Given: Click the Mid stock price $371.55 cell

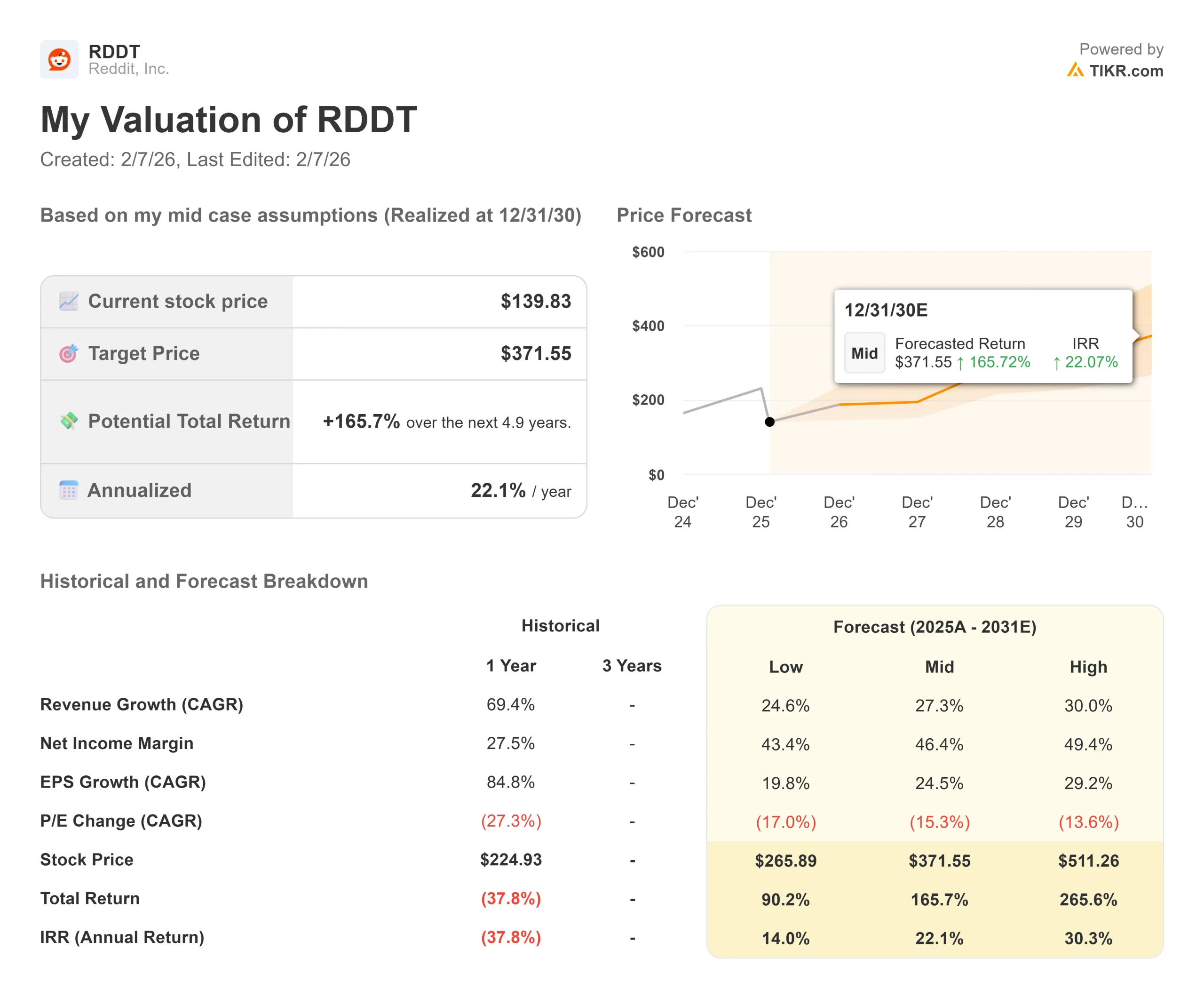Looking at the screenshot, I should point(939,860).
